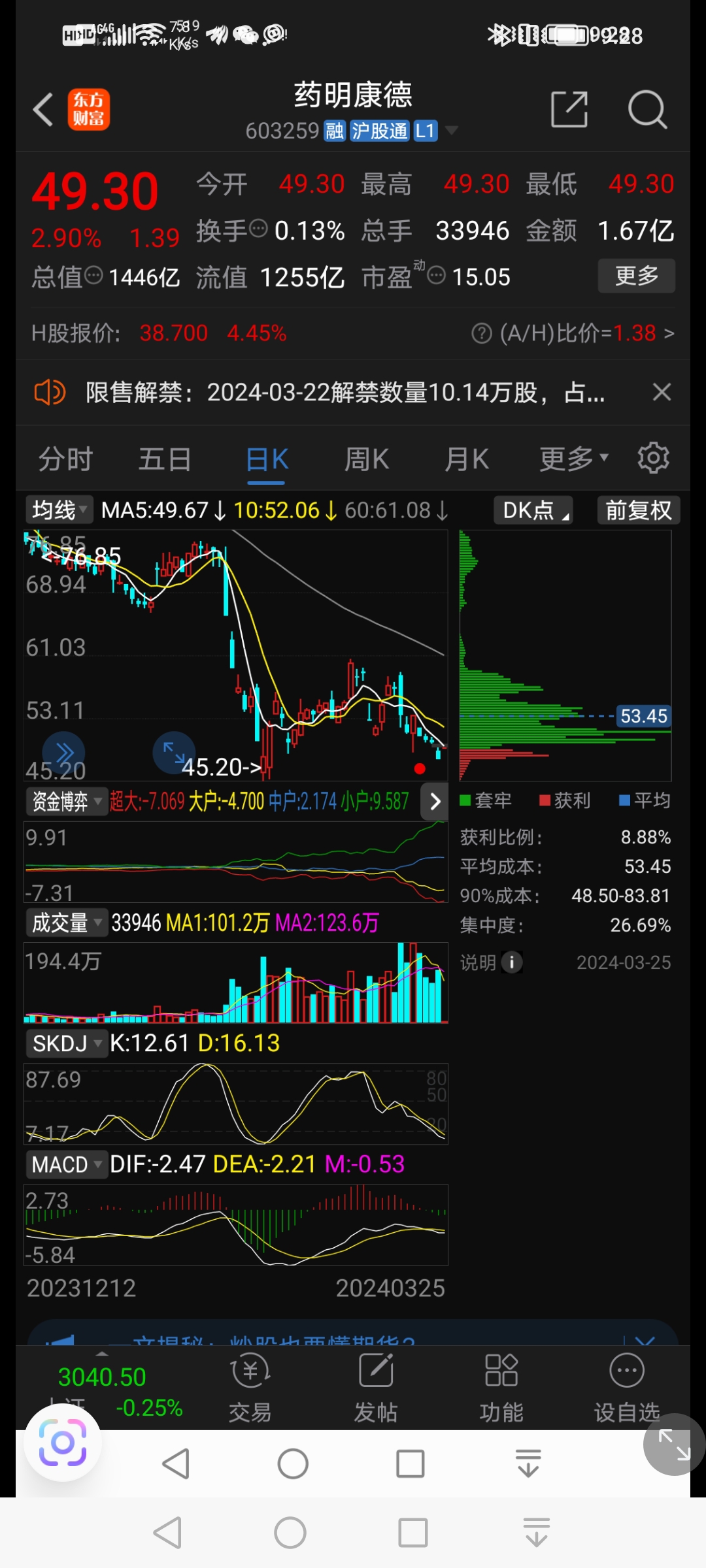Switch to the 五日 tab
The image size is (706, 1568).
(x=165, y=459)
